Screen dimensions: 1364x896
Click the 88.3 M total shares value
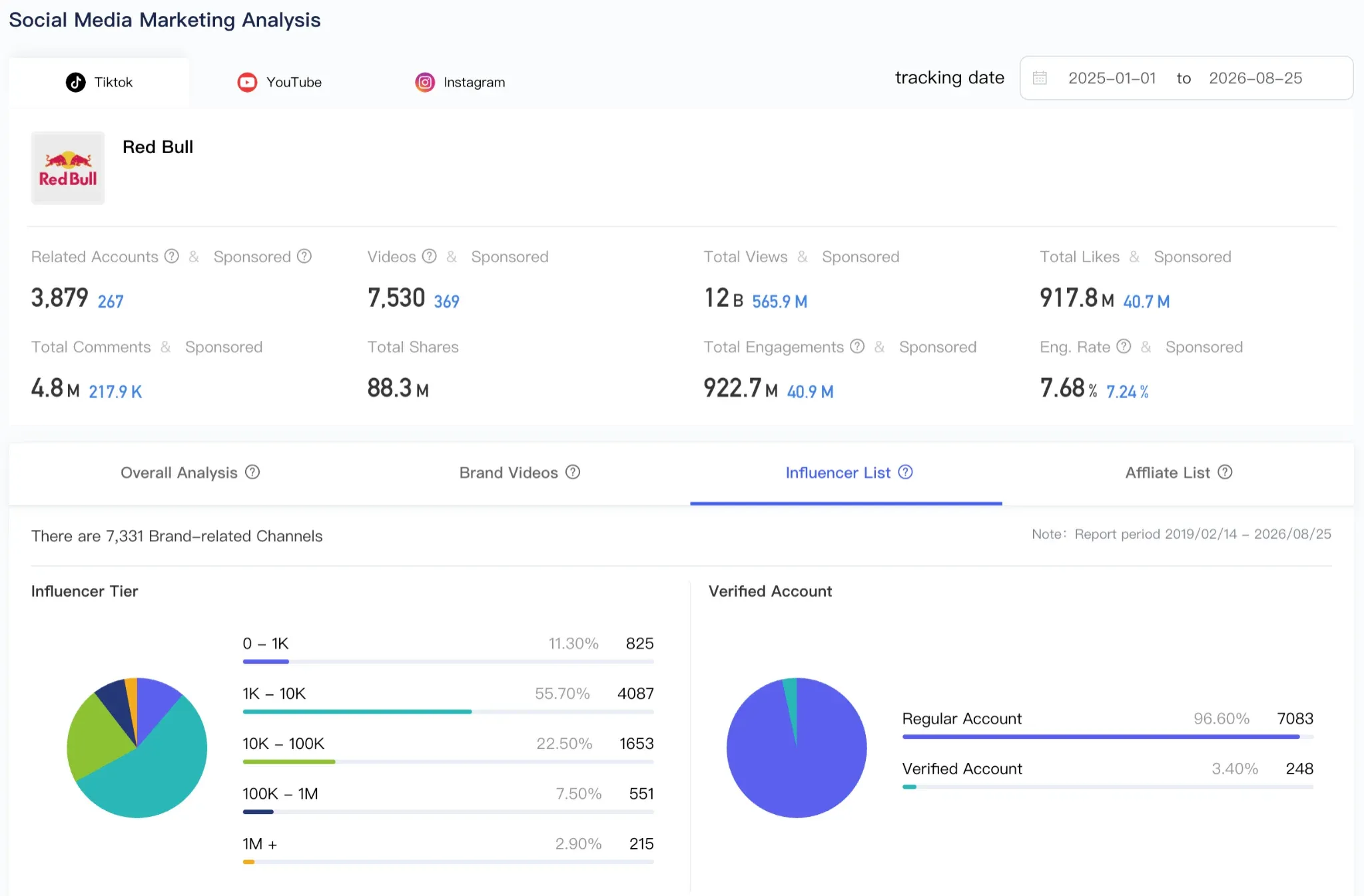pos(398,388)
